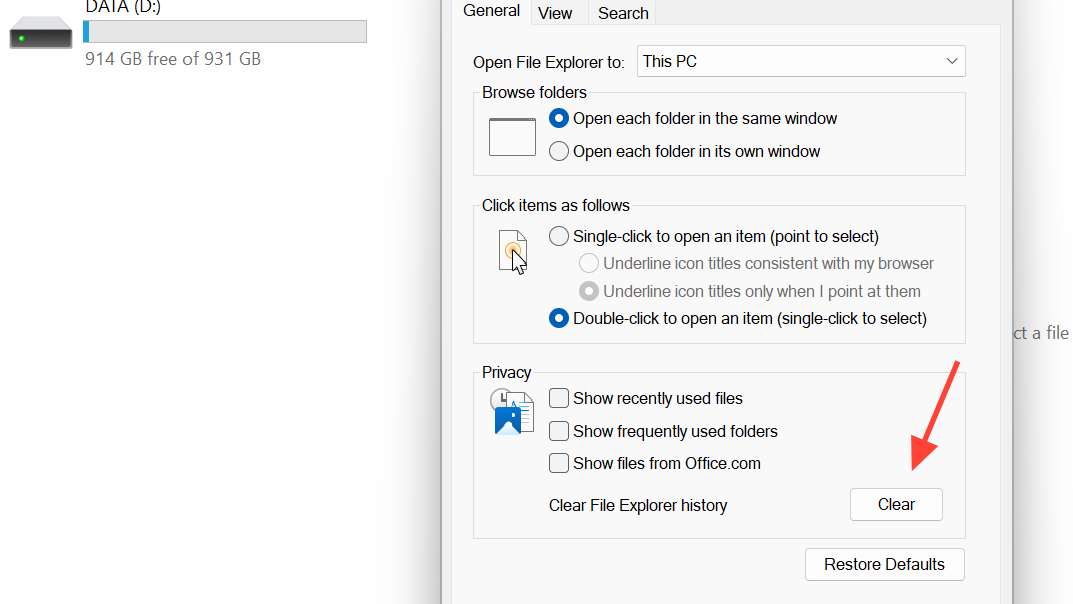Click the cursor-on-document icon under Click items
Viewport: 1073px width, 604px height.
[x=512, y=251]
